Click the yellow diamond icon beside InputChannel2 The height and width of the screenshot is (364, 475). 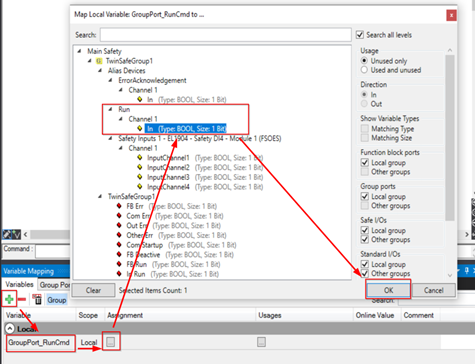click(140, 167)
